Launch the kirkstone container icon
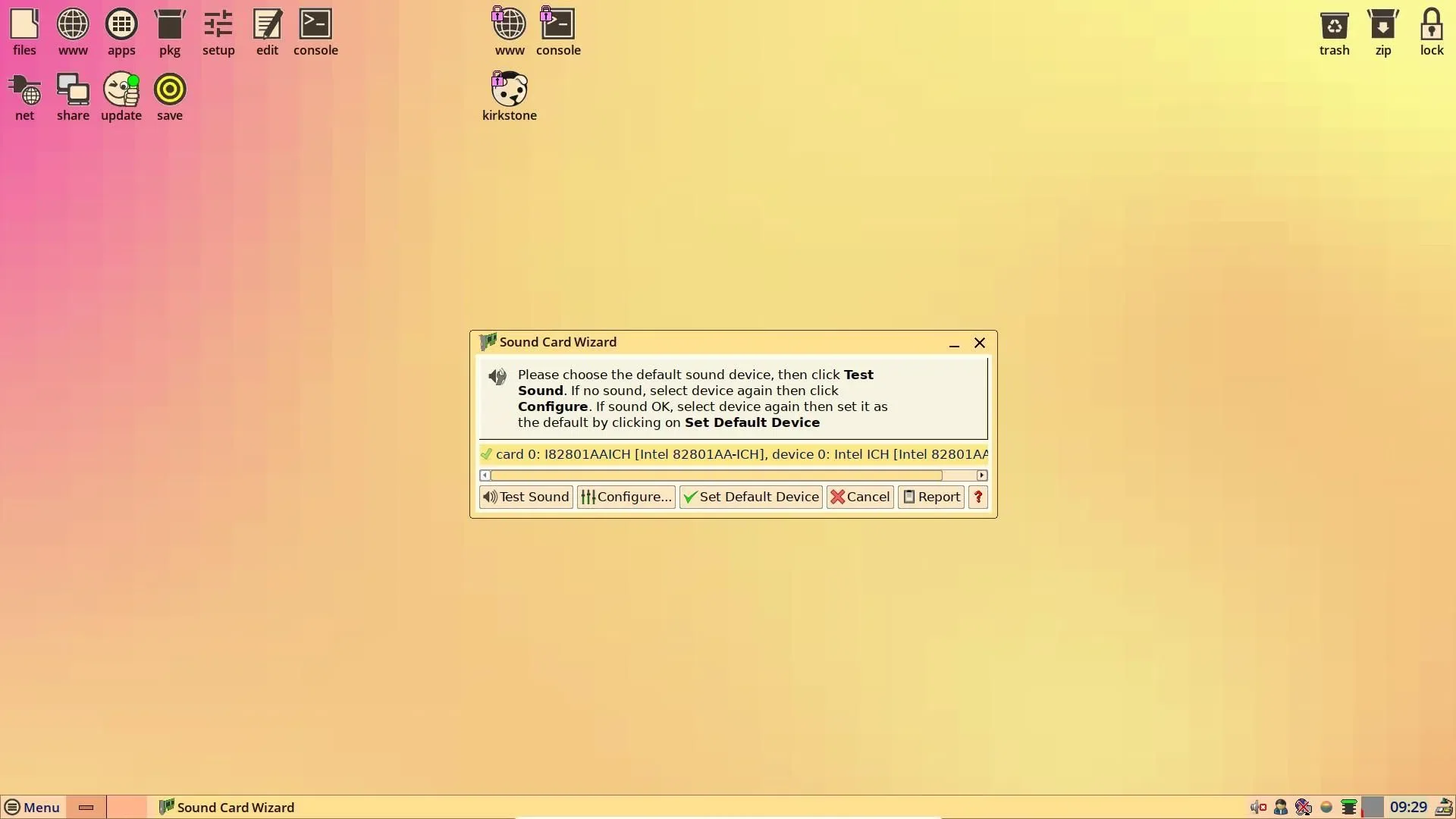Image resolution: width=1456 pixels, height=819 pixels. click(x=510, y=97)
